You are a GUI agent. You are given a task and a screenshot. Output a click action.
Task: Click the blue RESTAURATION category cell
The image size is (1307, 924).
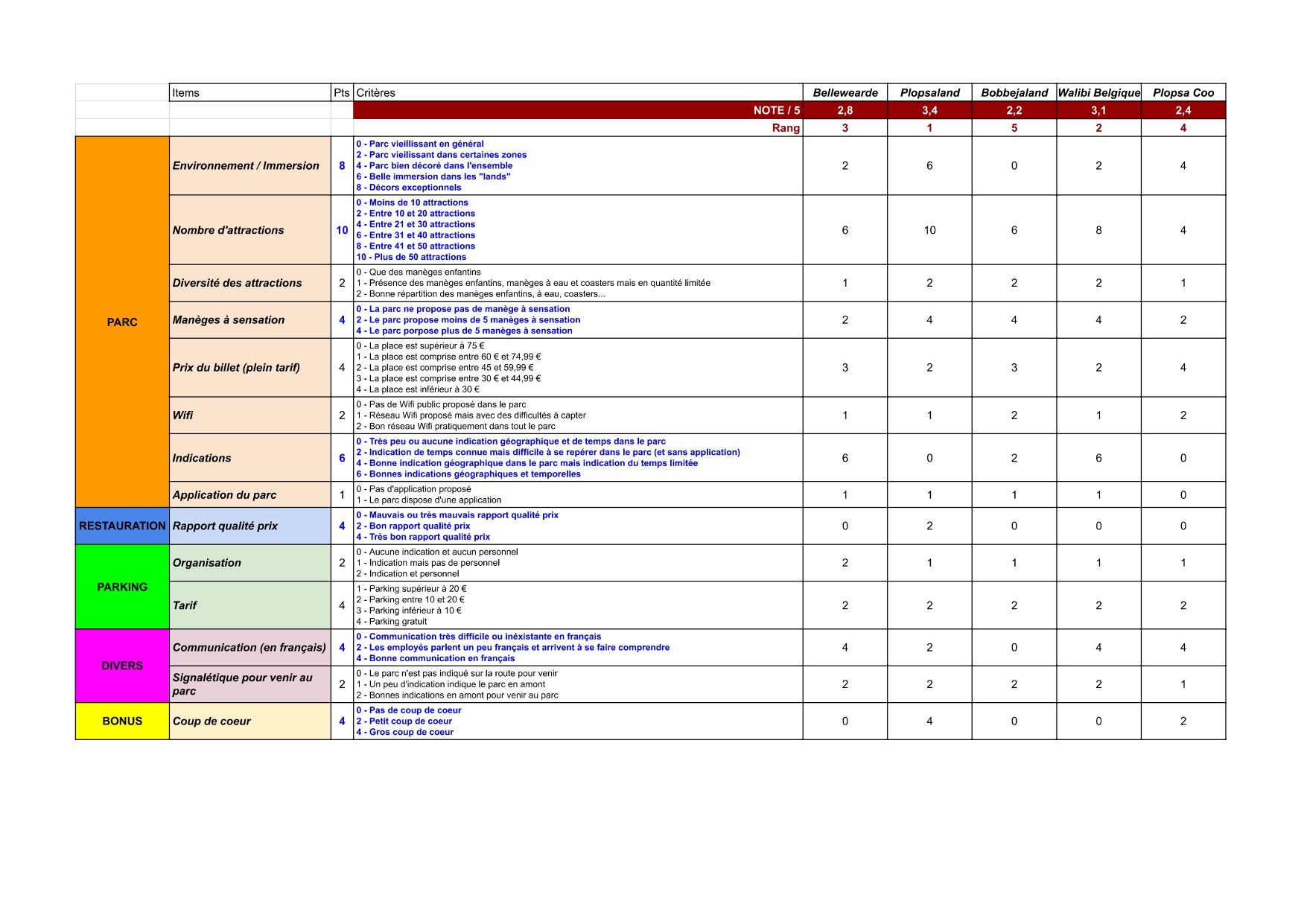tap(122, 526)
